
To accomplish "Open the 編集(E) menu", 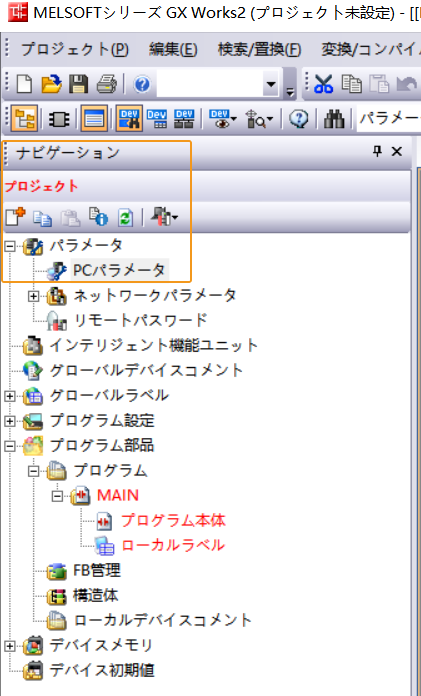I will coord(173,49).
